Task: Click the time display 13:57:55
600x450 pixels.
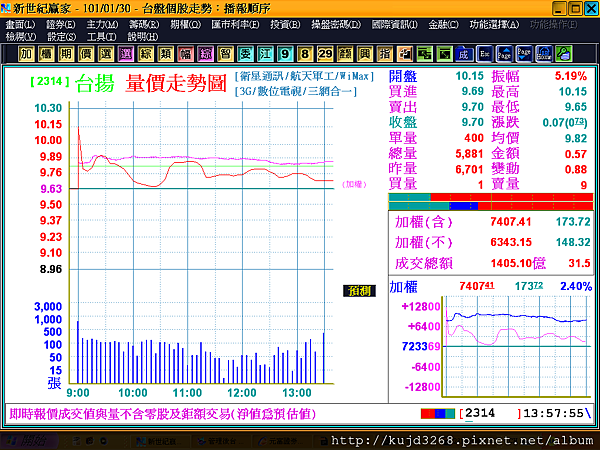Action: (x=553, y=413)
